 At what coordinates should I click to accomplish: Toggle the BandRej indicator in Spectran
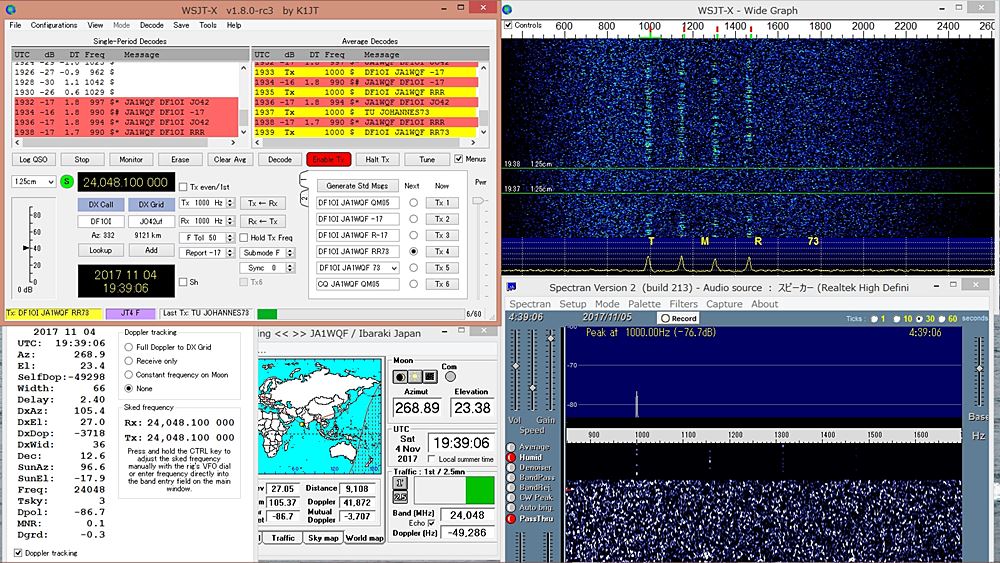pos(511,488)
